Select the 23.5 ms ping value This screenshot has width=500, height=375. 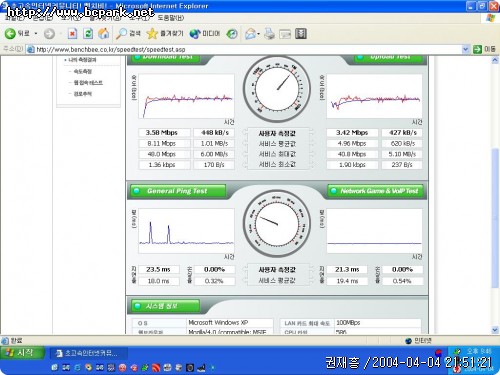pos(159,269)
